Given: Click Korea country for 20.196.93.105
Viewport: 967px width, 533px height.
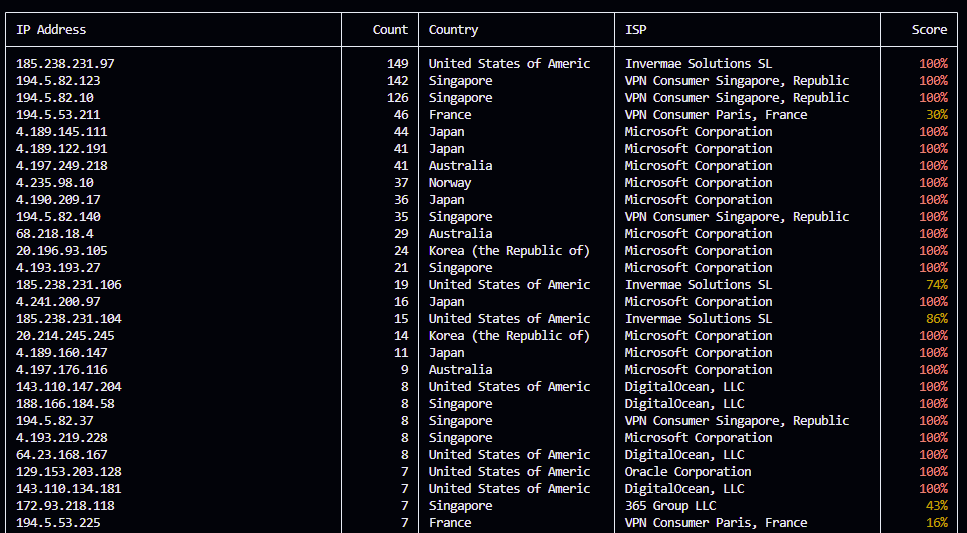Looking at the screenshot, I should point(509,251).
